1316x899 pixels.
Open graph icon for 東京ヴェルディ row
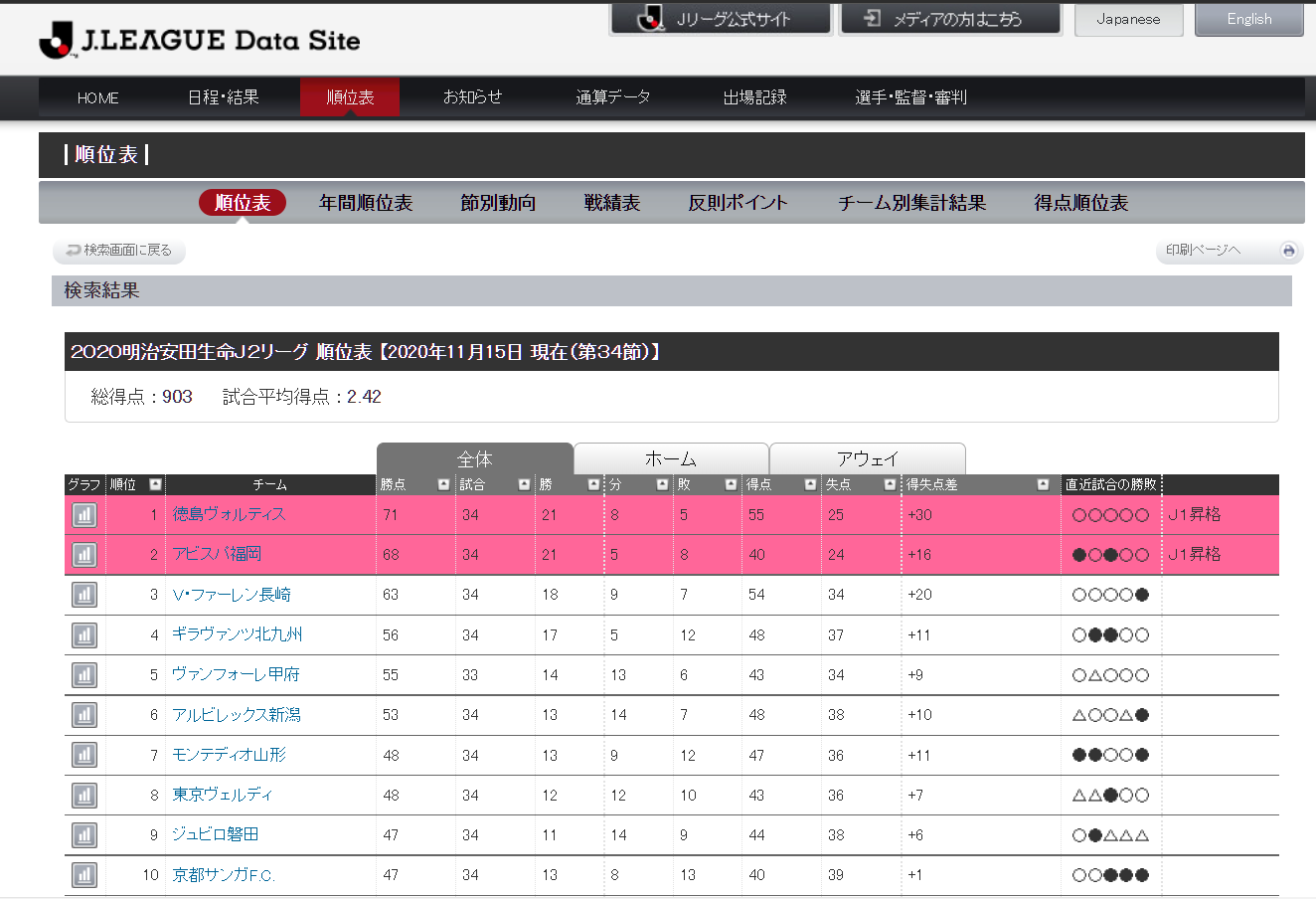84,795
